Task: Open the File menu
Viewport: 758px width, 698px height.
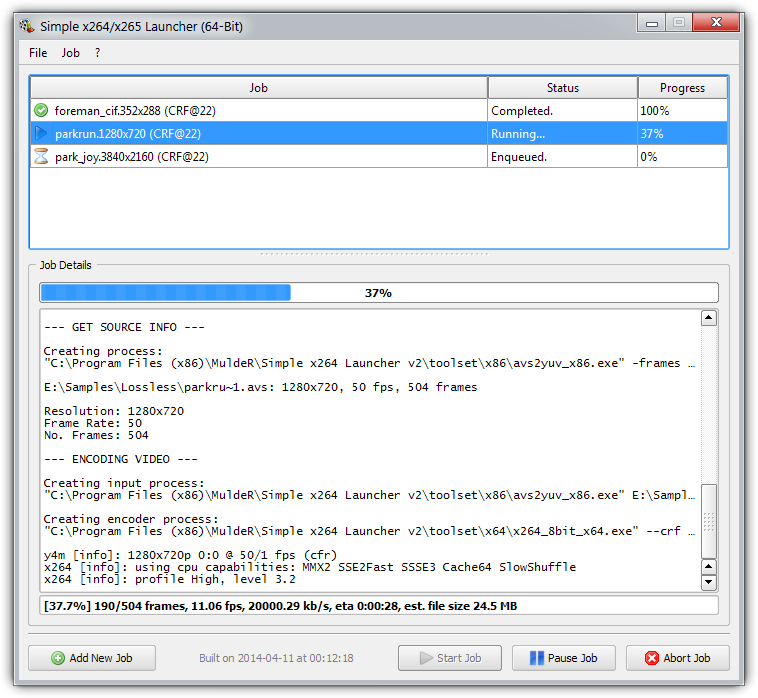Action: [x=38, y=53]
